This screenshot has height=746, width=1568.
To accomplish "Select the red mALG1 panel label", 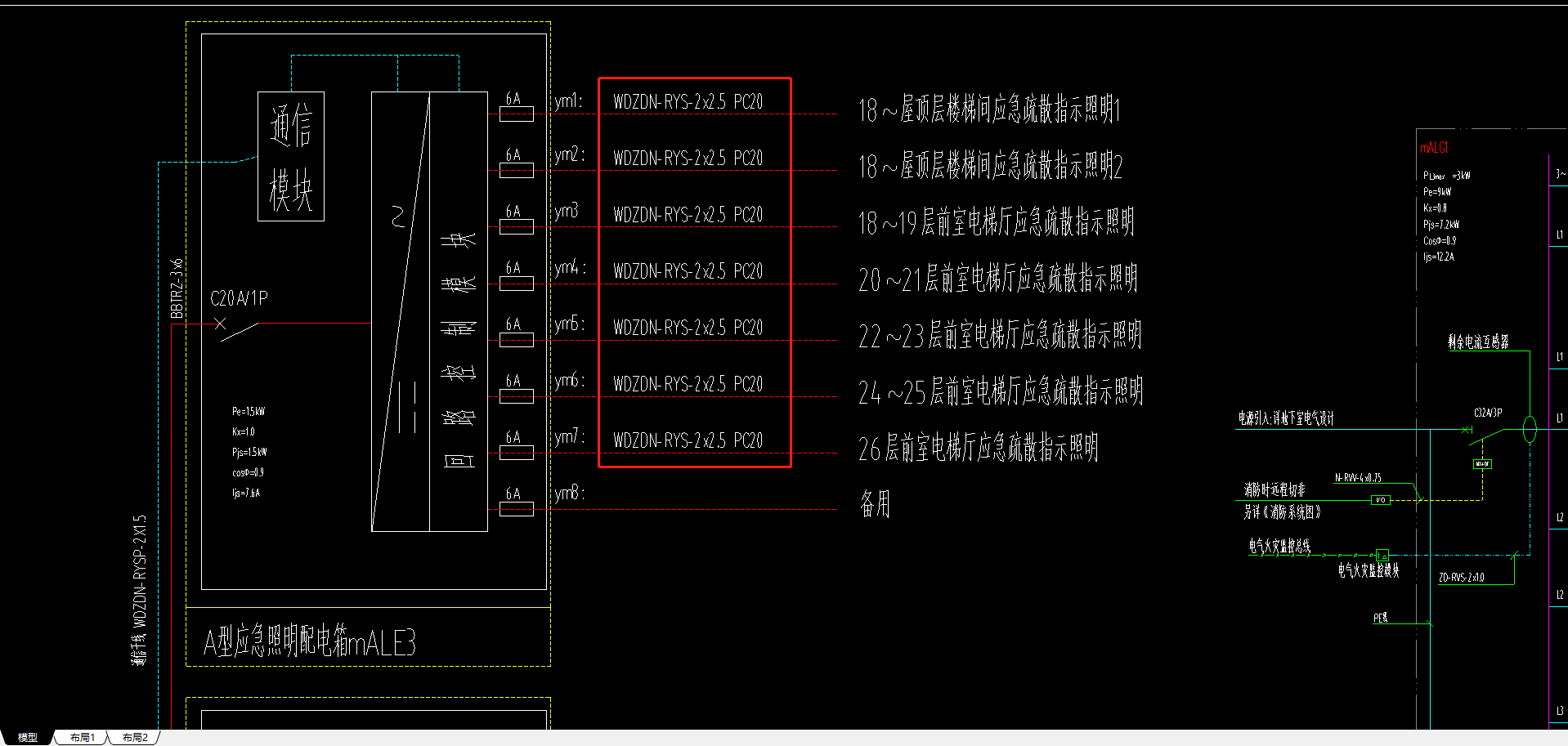I will 1434,148.
